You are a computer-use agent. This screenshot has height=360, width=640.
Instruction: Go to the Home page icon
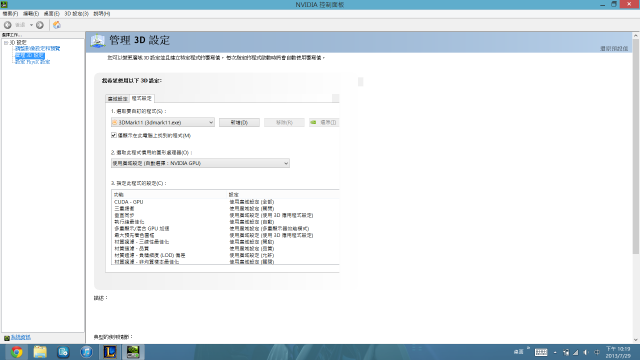[x=57, y=25]
